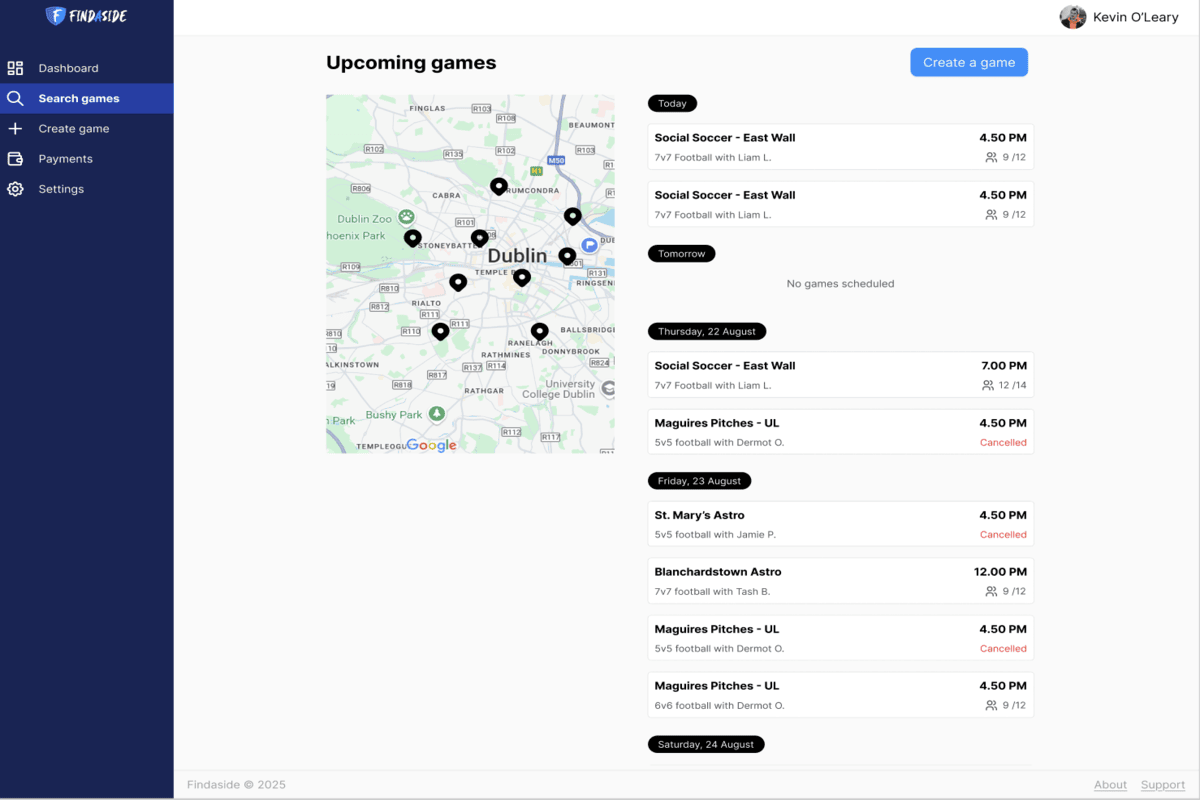Screen dimensions: 1200x800
Task: Select map pin near Ranelagh
Action: tap(539, 331)
